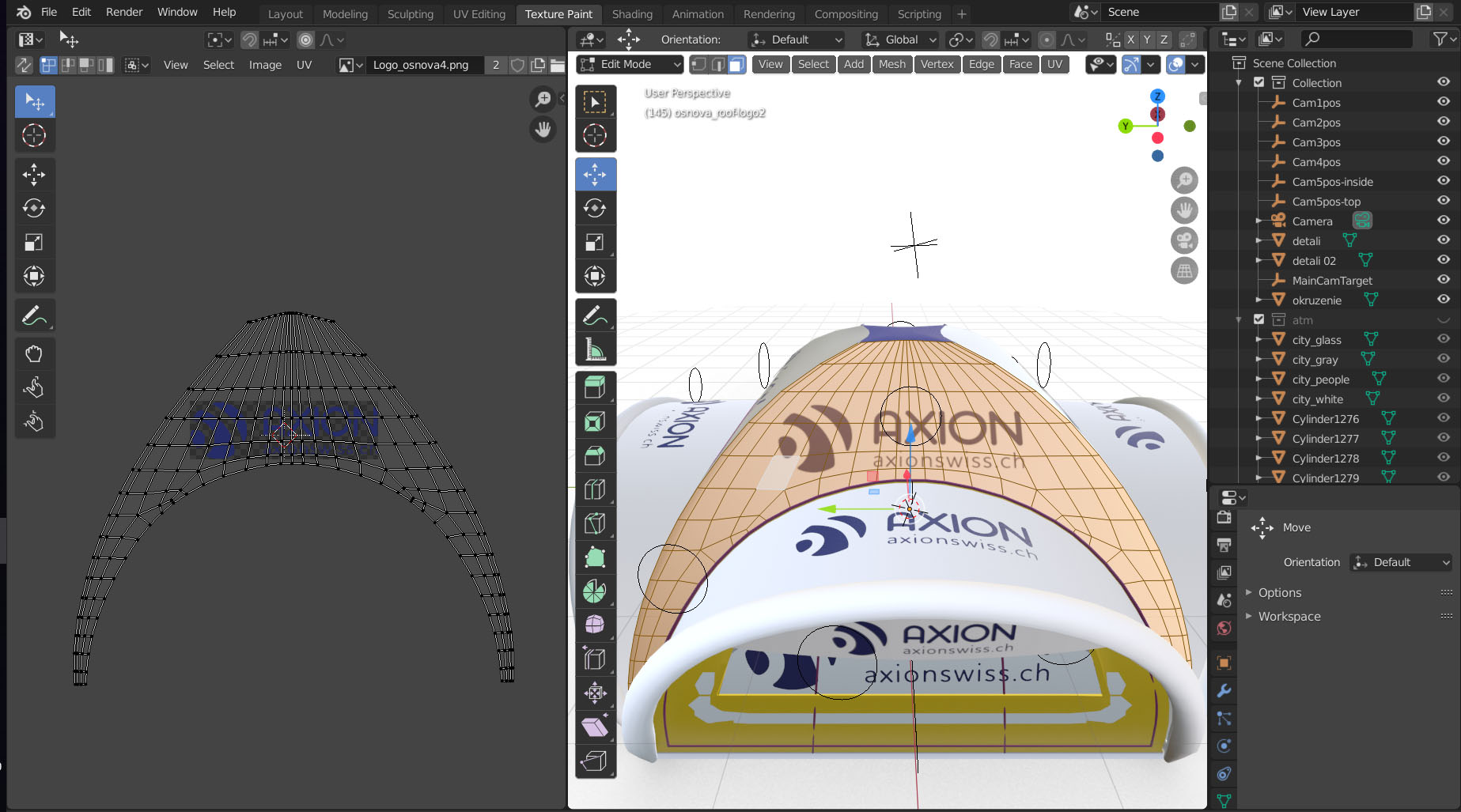The width and height of the screenshot is (1461, 812).
Task: Switch to the Scripting workspace tab
Action: pos(919,14)
